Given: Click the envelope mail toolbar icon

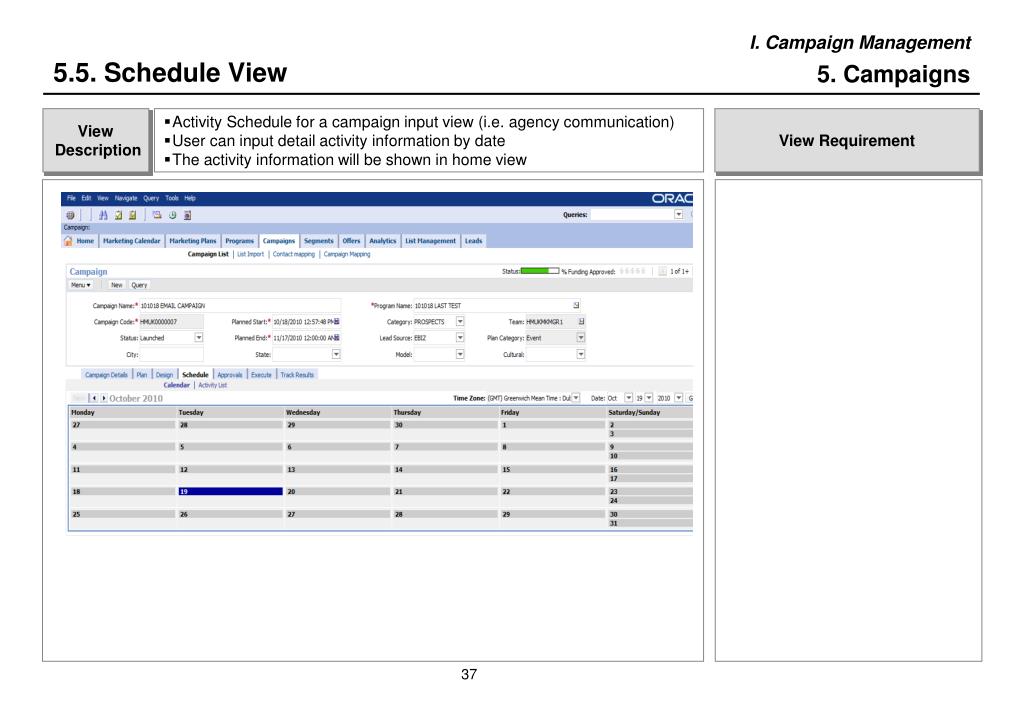Looking at the screenshot, I should 157,215.
